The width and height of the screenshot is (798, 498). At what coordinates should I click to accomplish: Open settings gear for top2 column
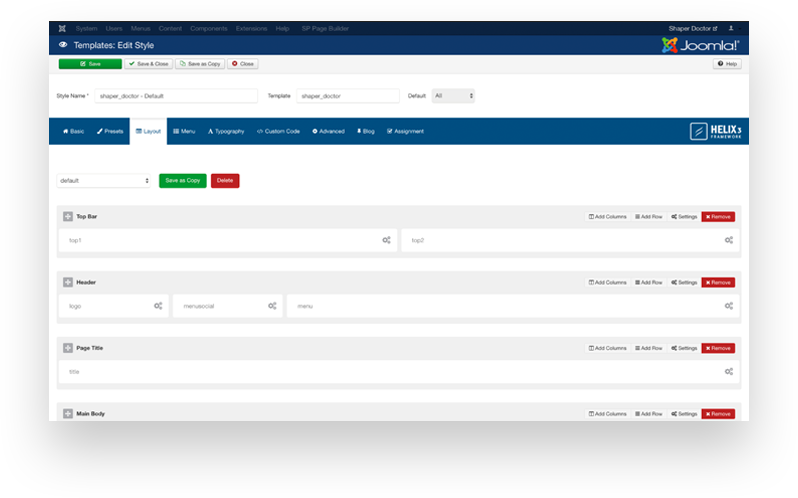tap(729, 240)
